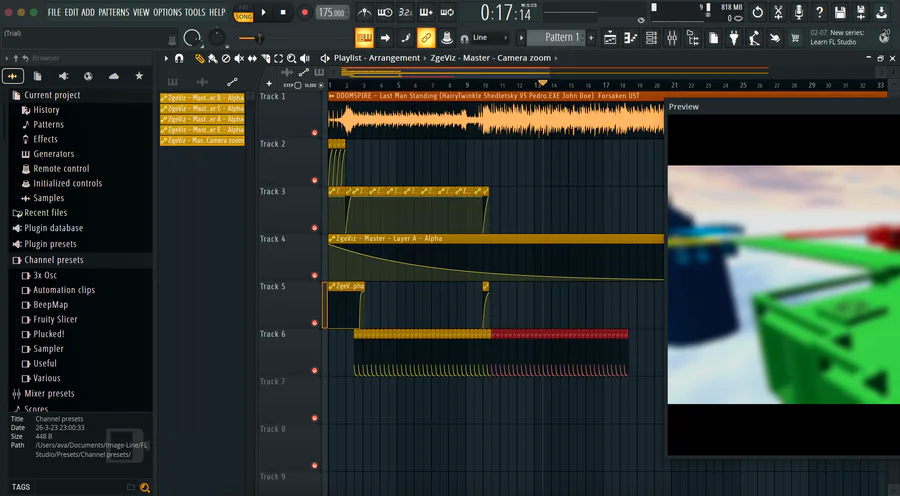Open the TOOLS menu
The height and width of the screenshot is (496, 900).
click(x=195, y=12)
